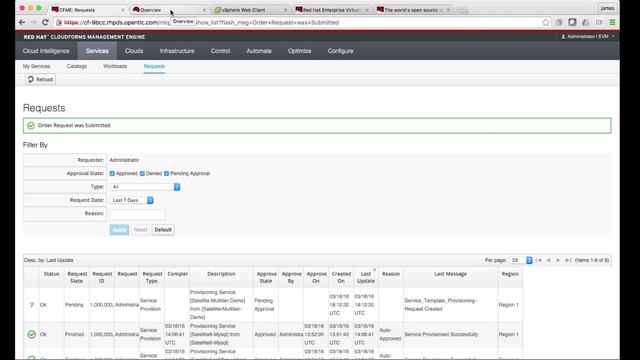Uncheck the Approved approval state

[112, 173]
